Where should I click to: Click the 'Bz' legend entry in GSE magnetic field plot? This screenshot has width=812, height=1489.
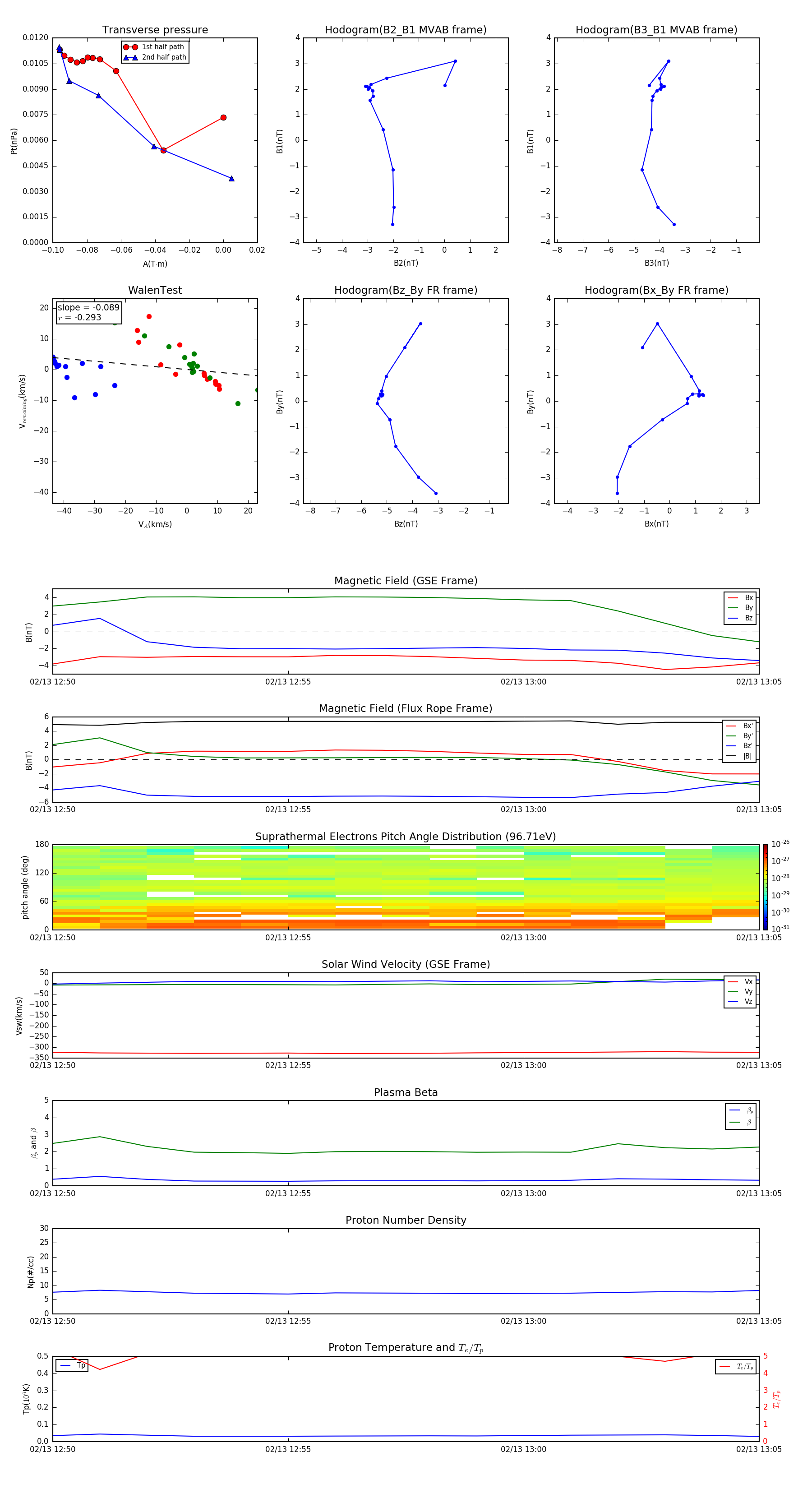coord(740,618)
